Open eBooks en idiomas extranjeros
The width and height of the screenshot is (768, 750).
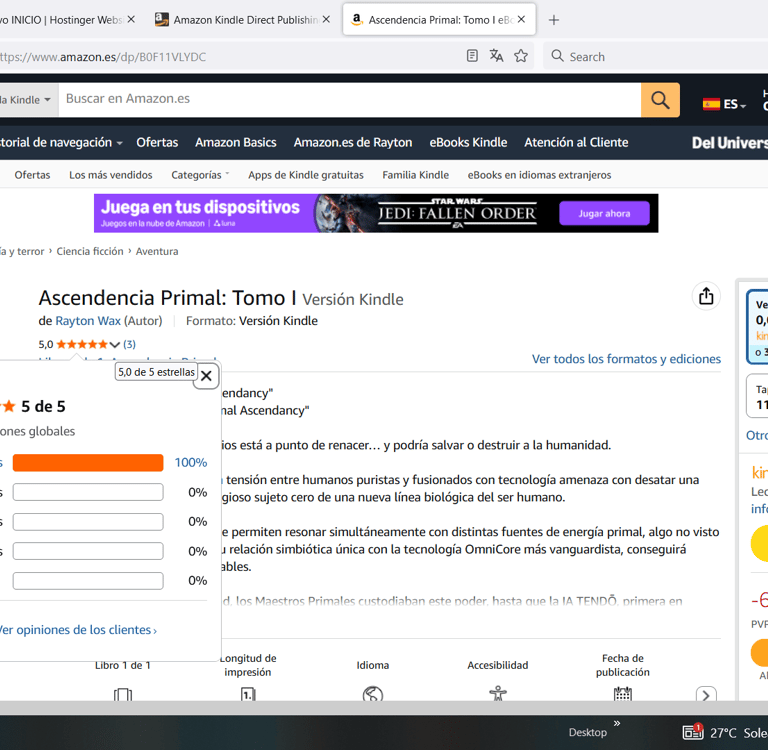(x=539, y=175)
